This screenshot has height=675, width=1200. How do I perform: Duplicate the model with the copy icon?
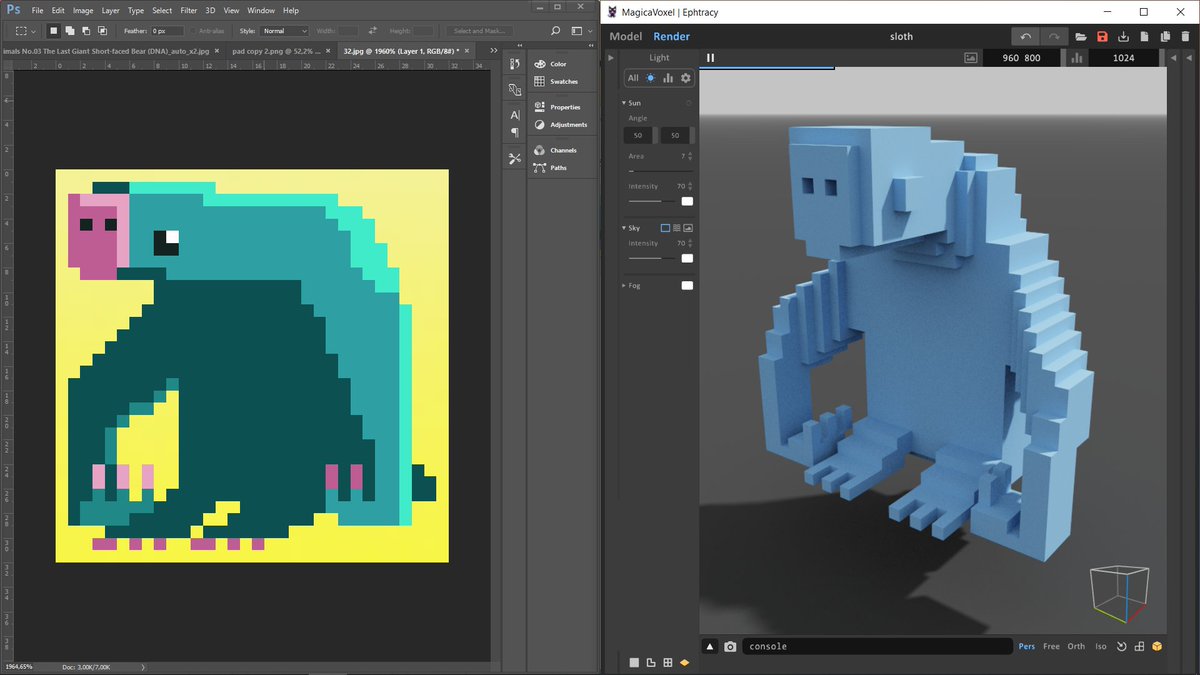[x=1166, y=37]
